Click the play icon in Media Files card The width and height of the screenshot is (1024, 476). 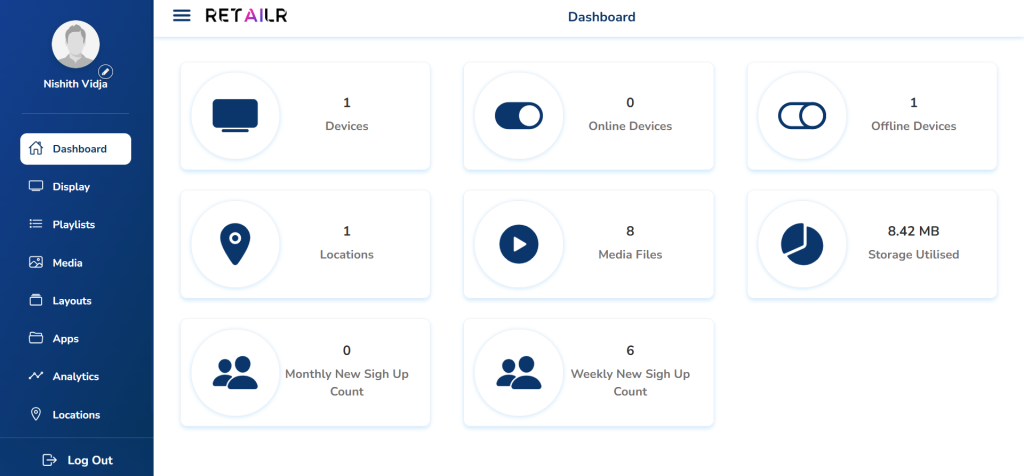tap(519, 244)
